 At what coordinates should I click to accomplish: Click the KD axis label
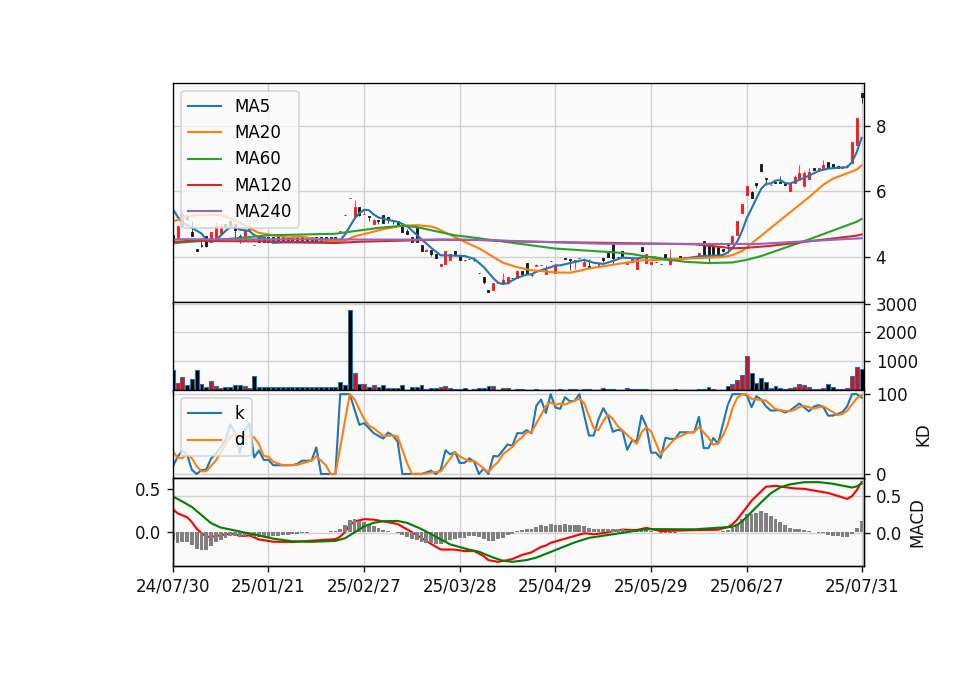coord(923,437)
